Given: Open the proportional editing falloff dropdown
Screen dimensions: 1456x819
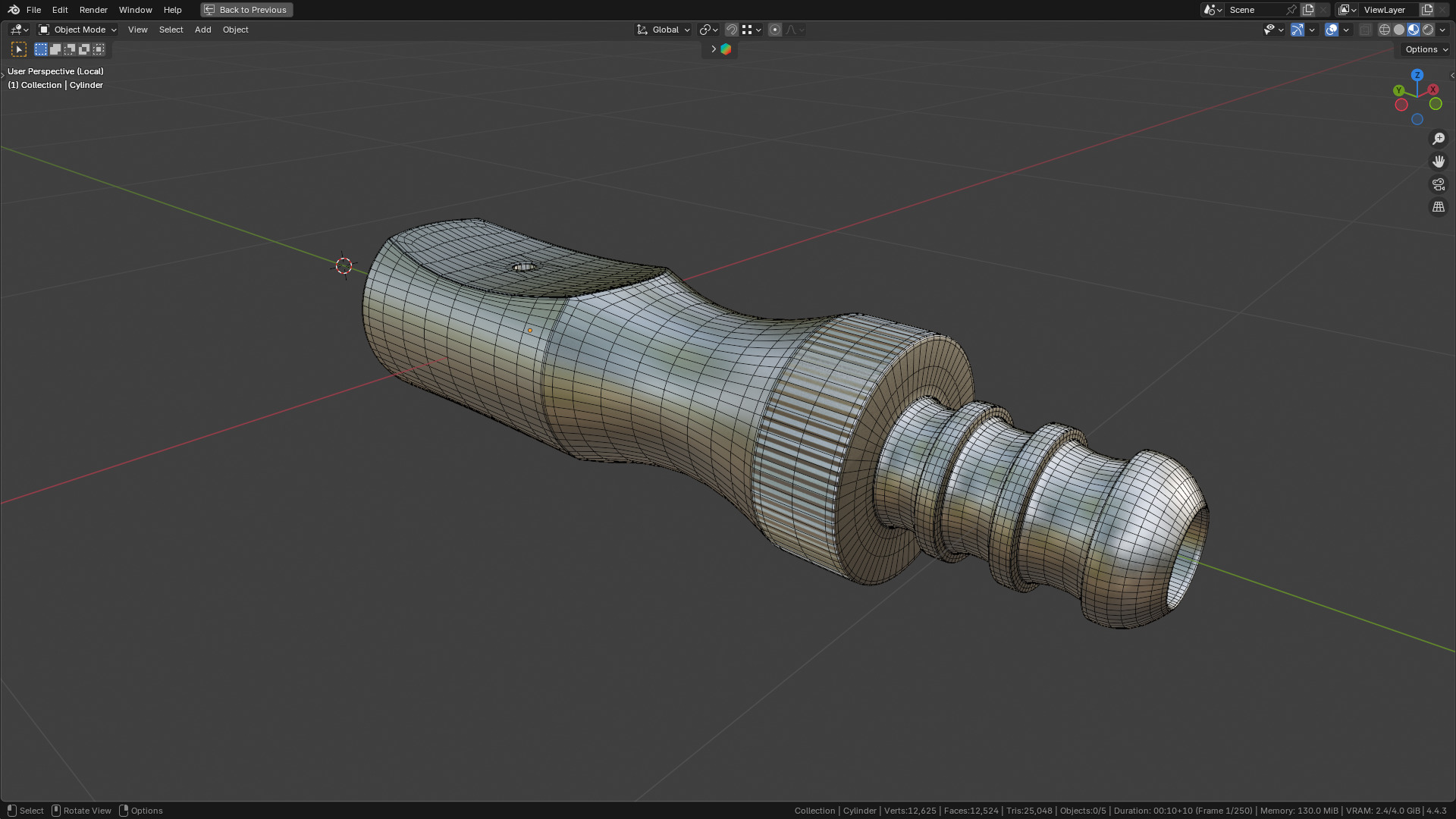Looking at the screenshot, I should [795, 30].
